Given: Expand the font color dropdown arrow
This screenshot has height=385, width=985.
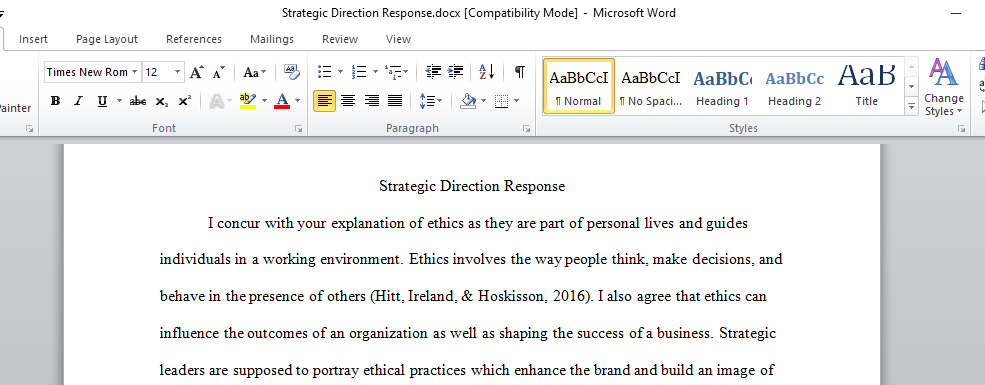Looking at the screenshot, I should (298, 101).
